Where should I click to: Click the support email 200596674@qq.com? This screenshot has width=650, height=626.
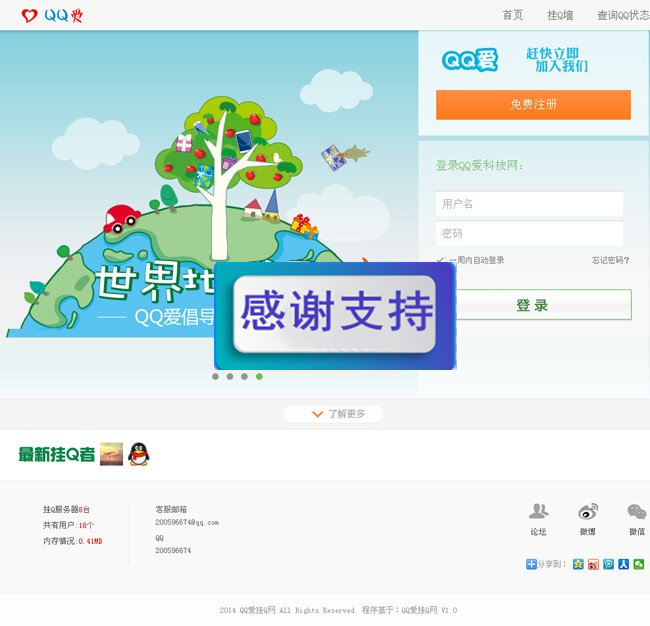tap(187, 522)
